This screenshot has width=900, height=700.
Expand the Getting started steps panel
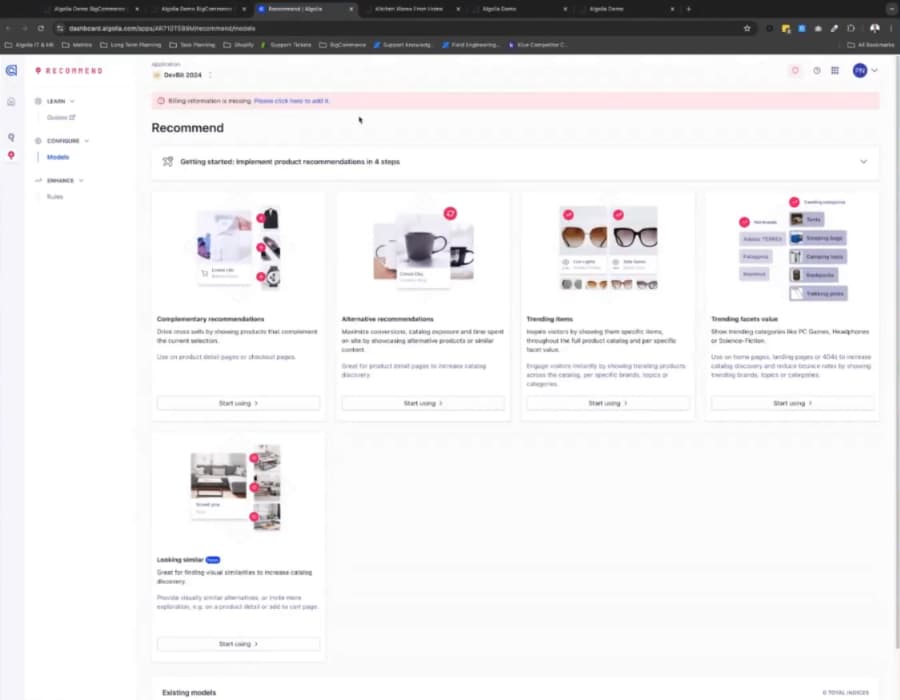[863, 162]
